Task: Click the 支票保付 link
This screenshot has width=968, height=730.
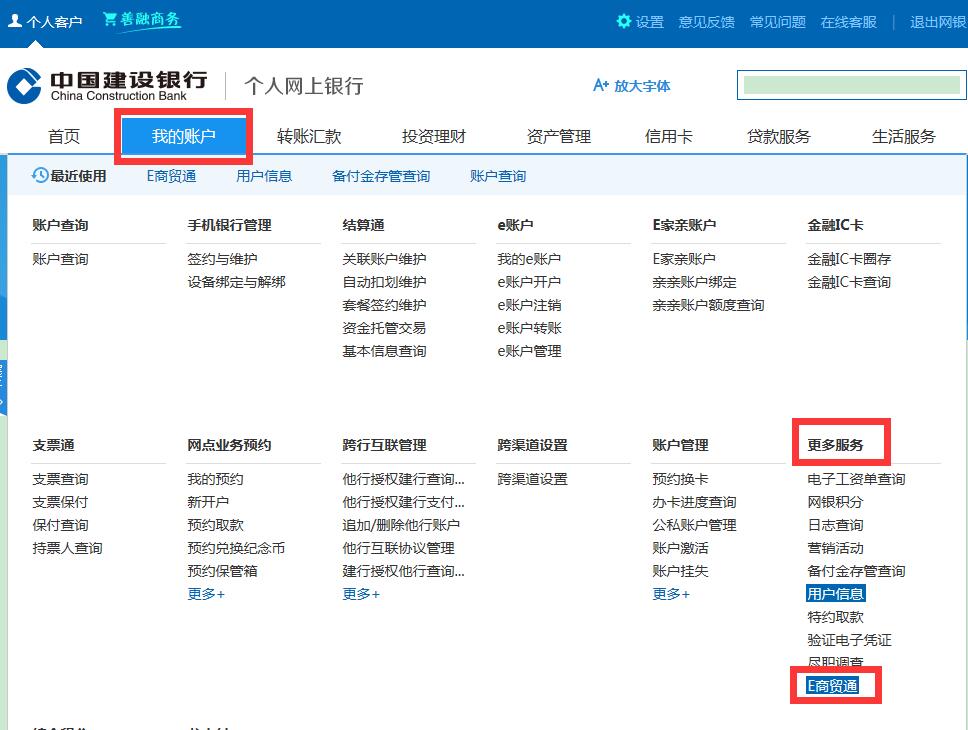Action: click(60, 502)
